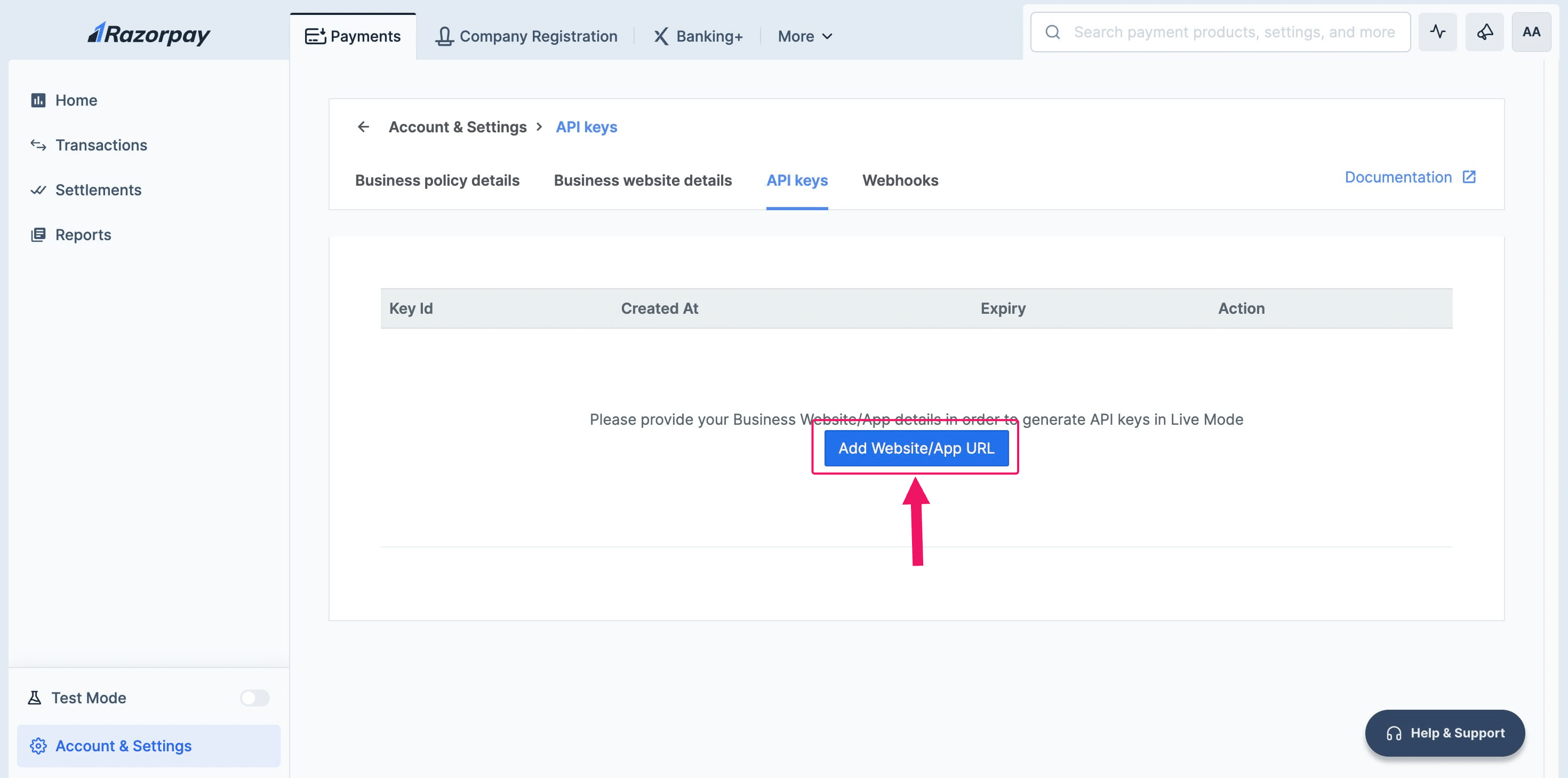Click the Razorpay logo
The image size is (1568, 778).
click(x=148, y=34)
